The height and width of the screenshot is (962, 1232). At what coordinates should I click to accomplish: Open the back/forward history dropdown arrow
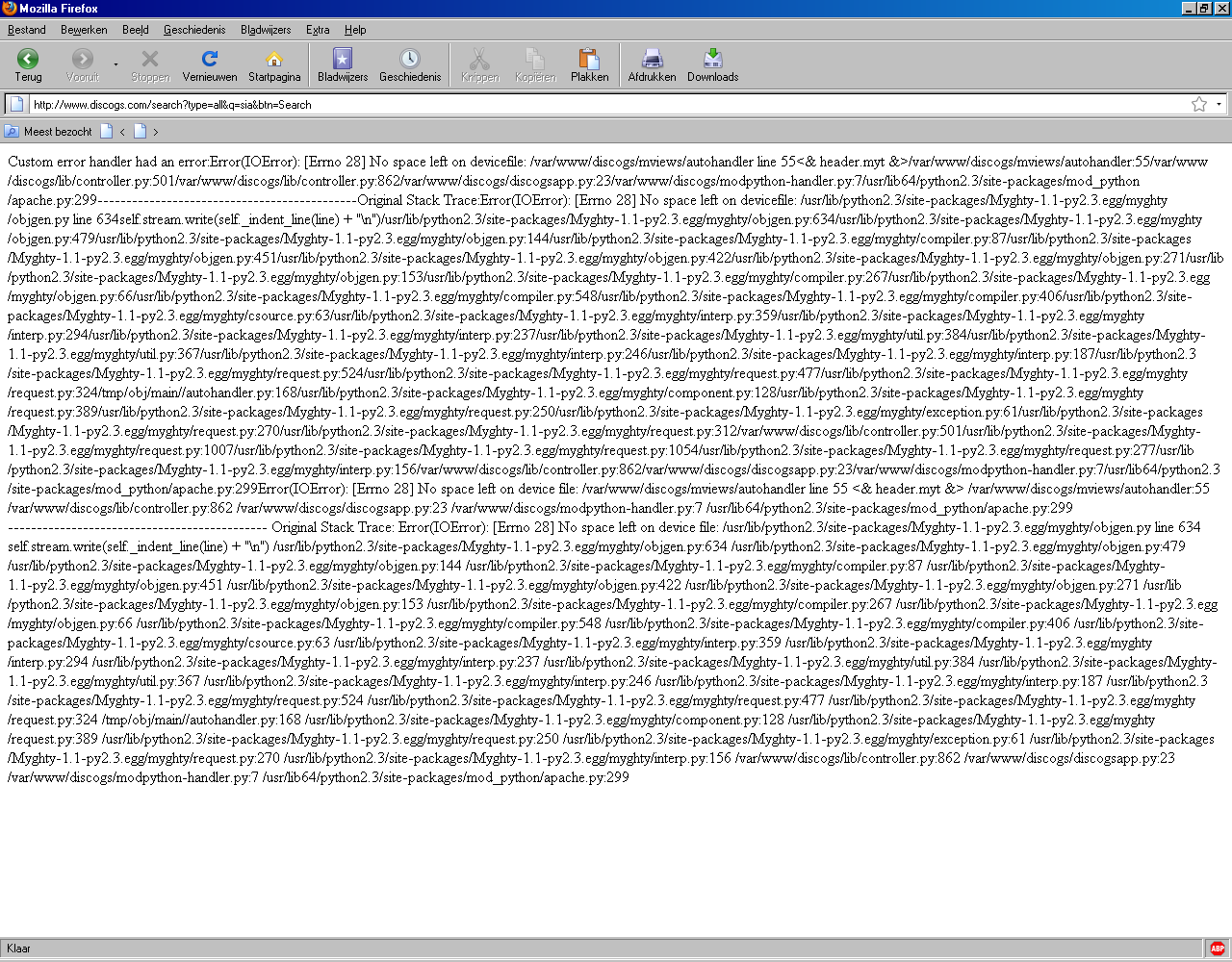coord(115,65)
